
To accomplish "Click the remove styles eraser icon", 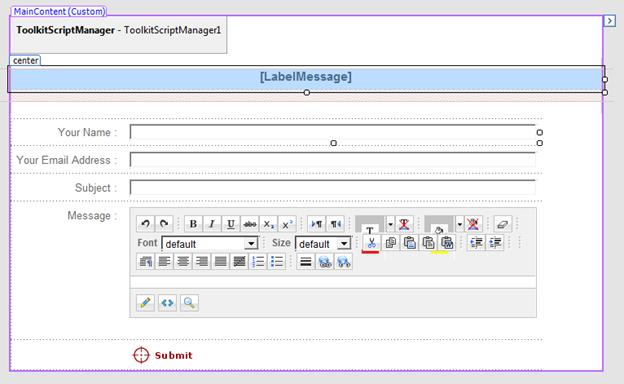I will [x=503, y=224].
